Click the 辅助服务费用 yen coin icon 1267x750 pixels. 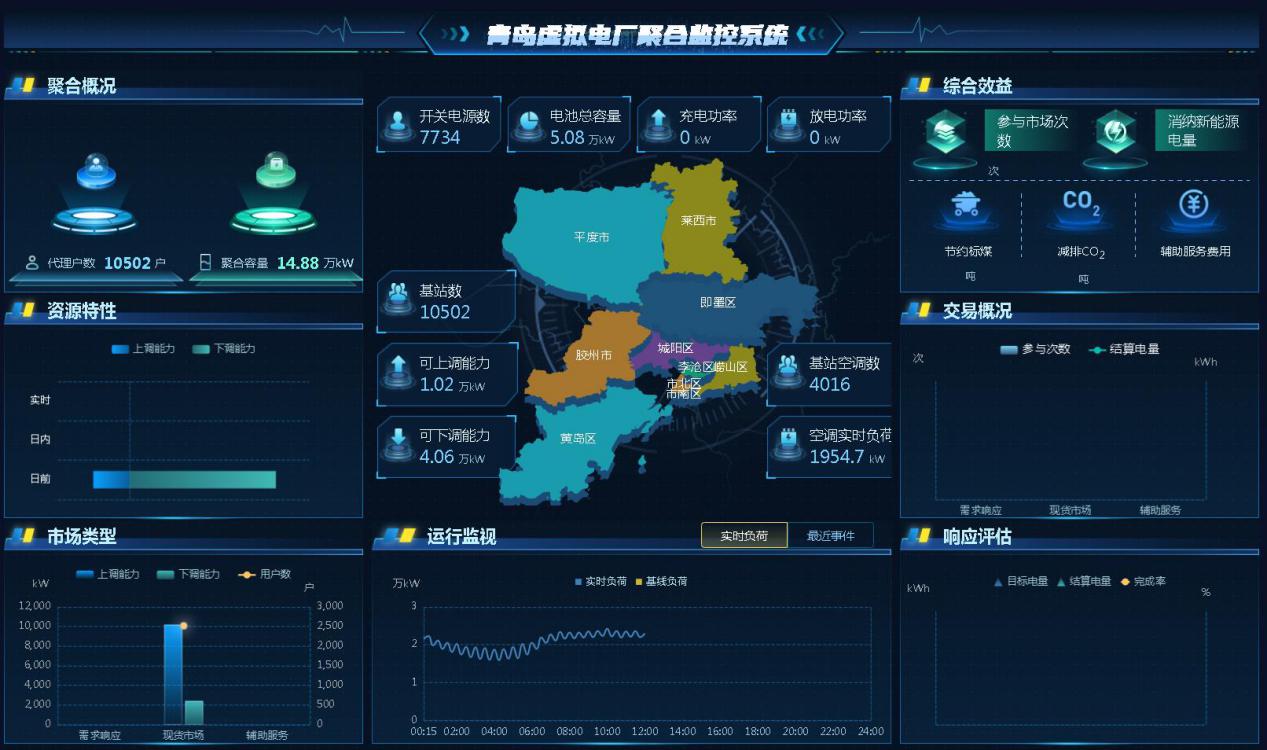pos(1194,206)
